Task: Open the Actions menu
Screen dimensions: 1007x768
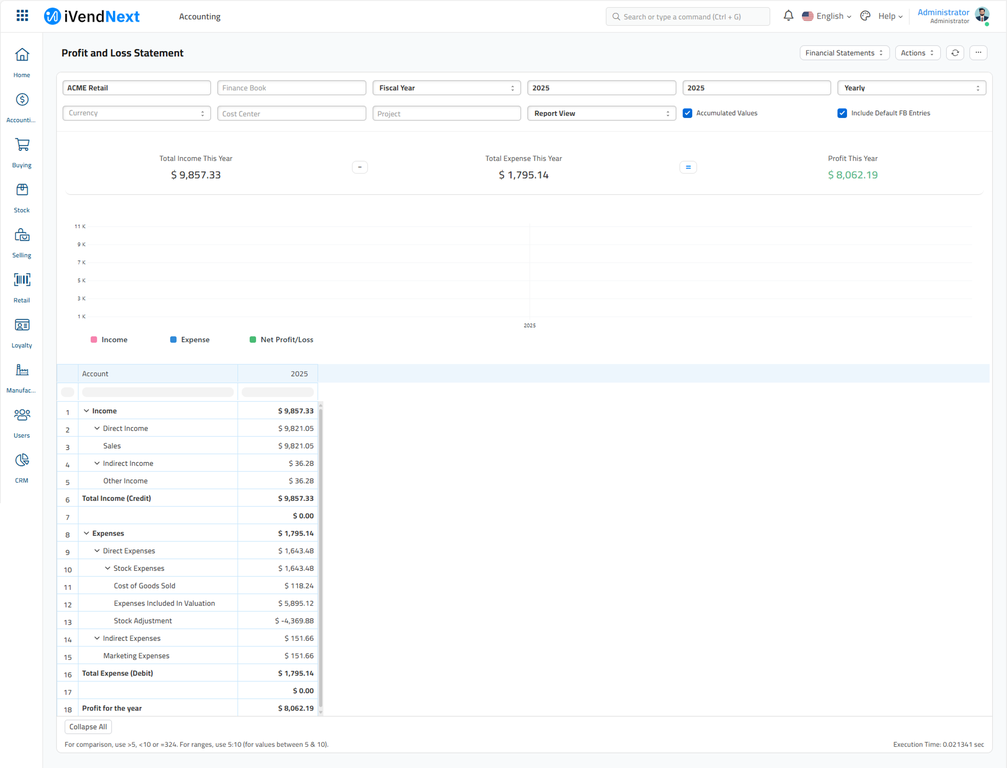Action: (x=917, y=52)
